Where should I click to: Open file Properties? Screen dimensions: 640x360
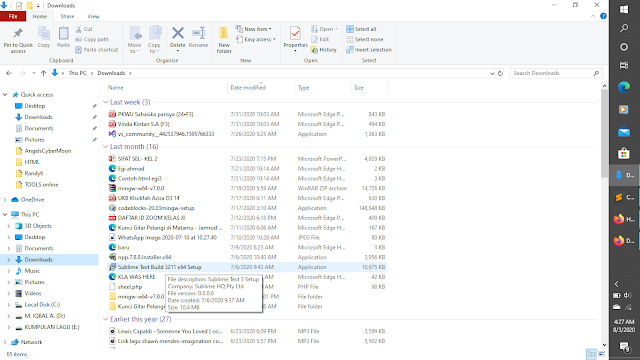(x=295, y=39)
